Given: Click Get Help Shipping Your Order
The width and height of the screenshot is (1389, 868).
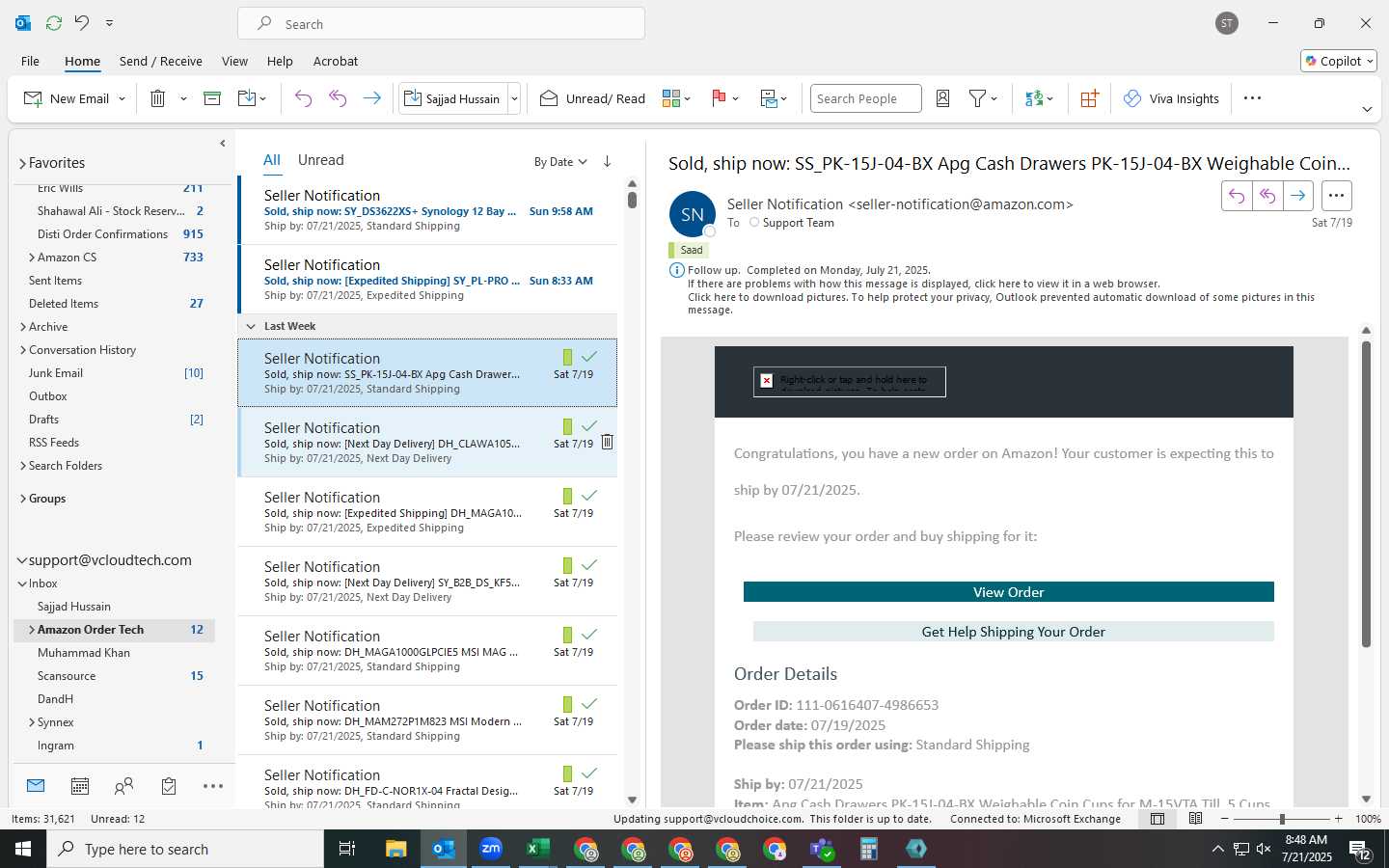Looking at the screenshot, I should coord(1014,631).
